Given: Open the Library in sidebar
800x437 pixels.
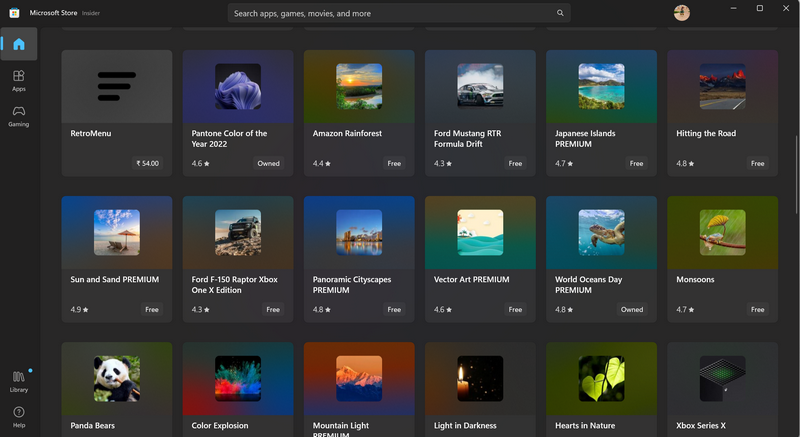Looking at the screenshot, I should 19,380.
